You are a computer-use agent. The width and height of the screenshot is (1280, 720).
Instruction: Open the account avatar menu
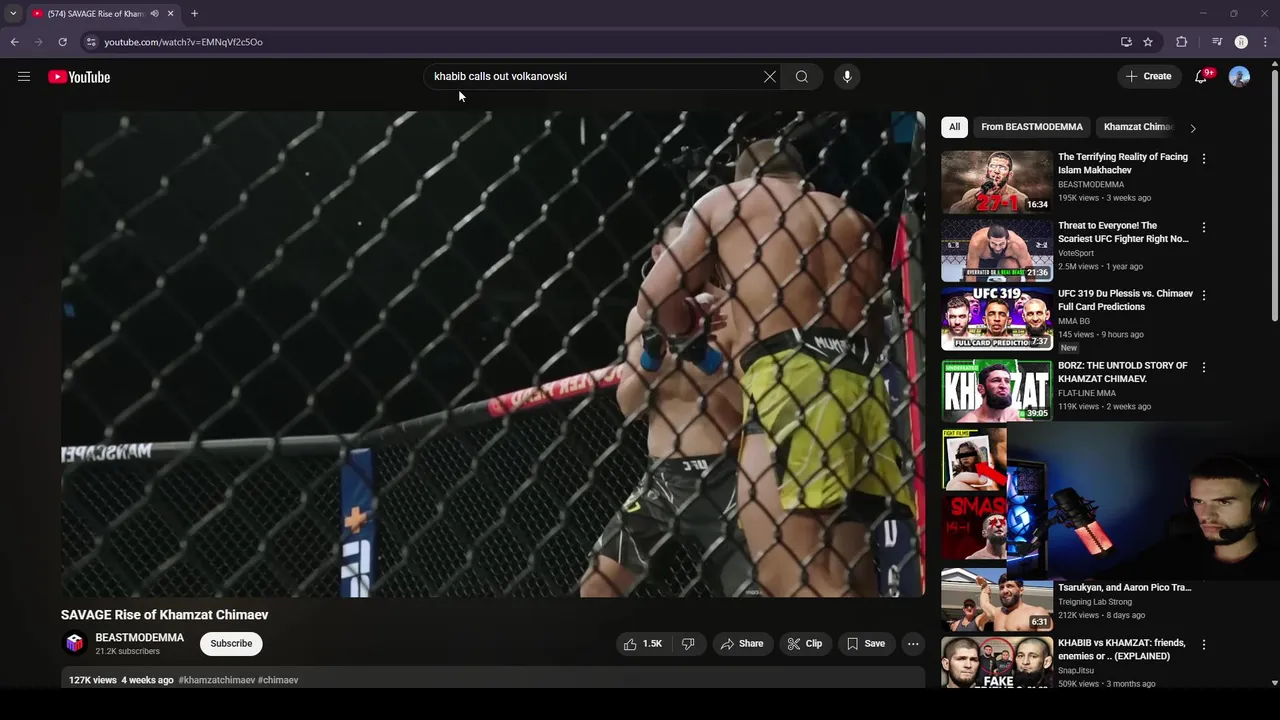point(1239,77)
